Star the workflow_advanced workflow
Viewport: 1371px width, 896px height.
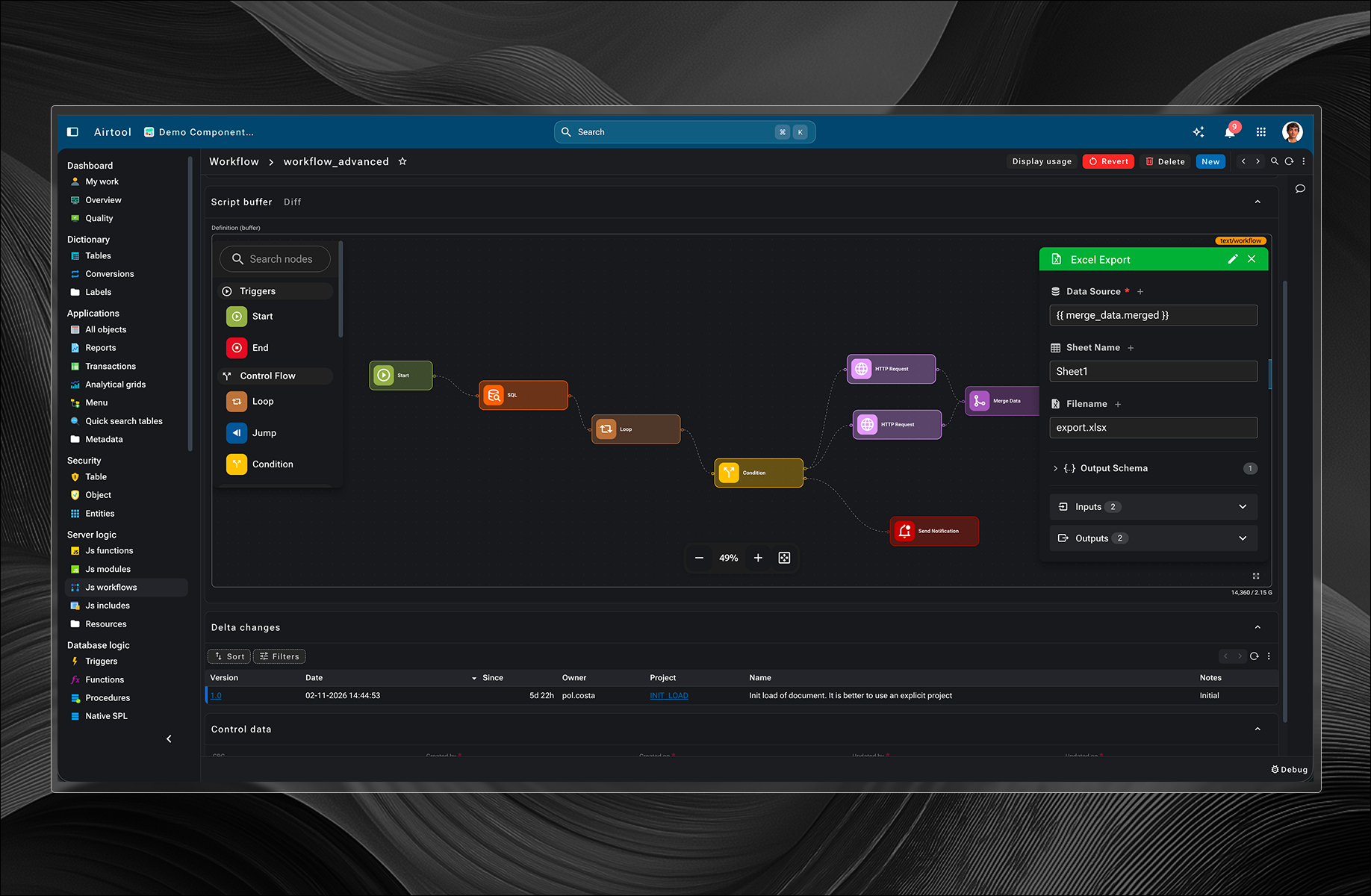(x=402, y=161)
